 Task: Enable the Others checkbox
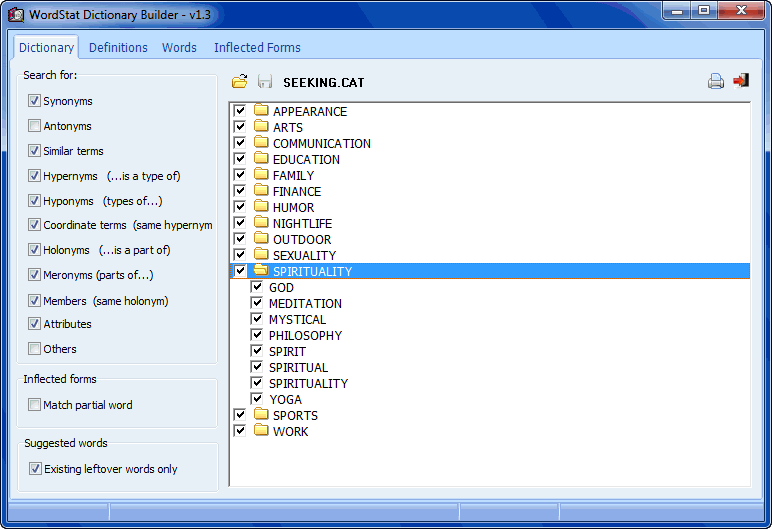pyautogui.click(x=34, y=349)
